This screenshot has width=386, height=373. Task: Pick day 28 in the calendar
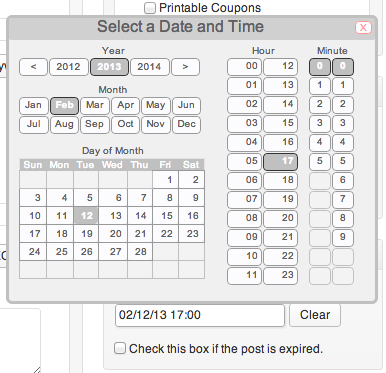coord(140,252)
